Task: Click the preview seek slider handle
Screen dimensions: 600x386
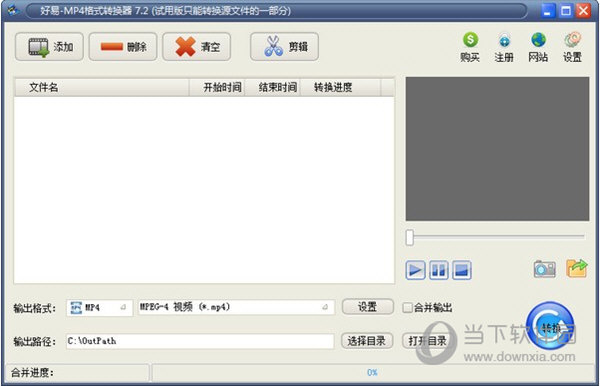Action: click(410, 238)
